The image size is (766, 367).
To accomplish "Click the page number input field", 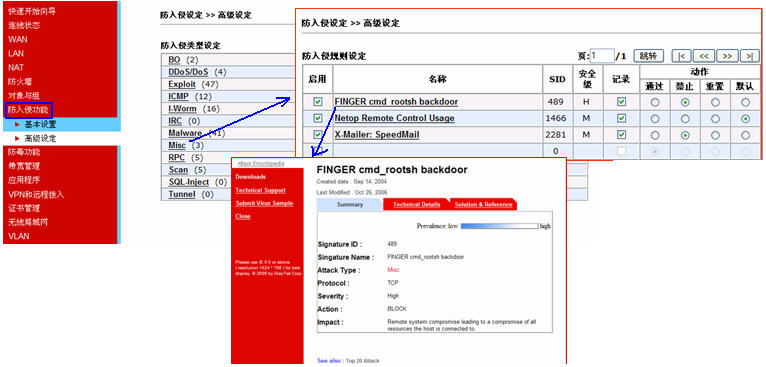I will click(x=602, y=56).
